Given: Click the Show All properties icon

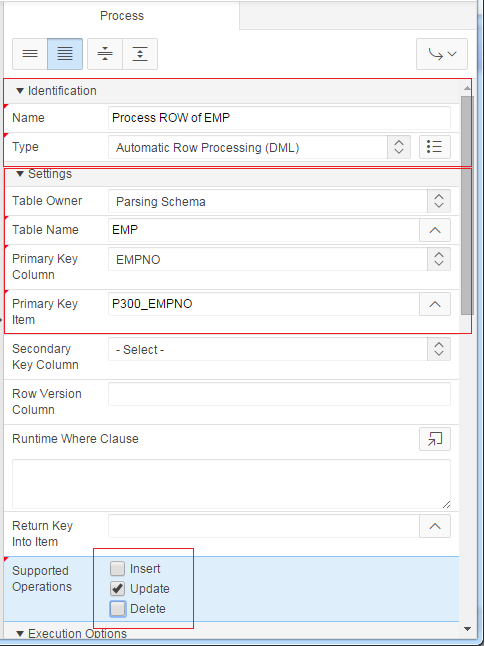Looking at the screenshot, I should click(x=65, y=54).
